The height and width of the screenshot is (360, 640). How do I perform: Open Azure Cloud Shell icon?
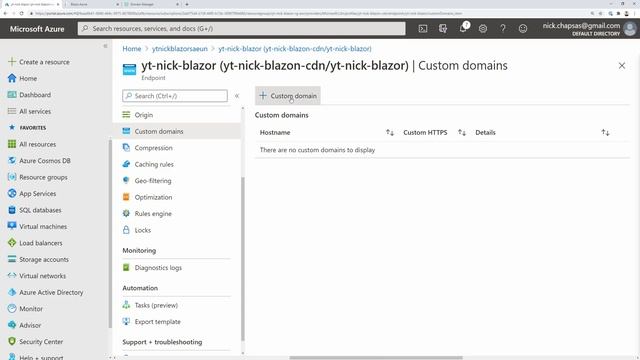tap(423, 29)
